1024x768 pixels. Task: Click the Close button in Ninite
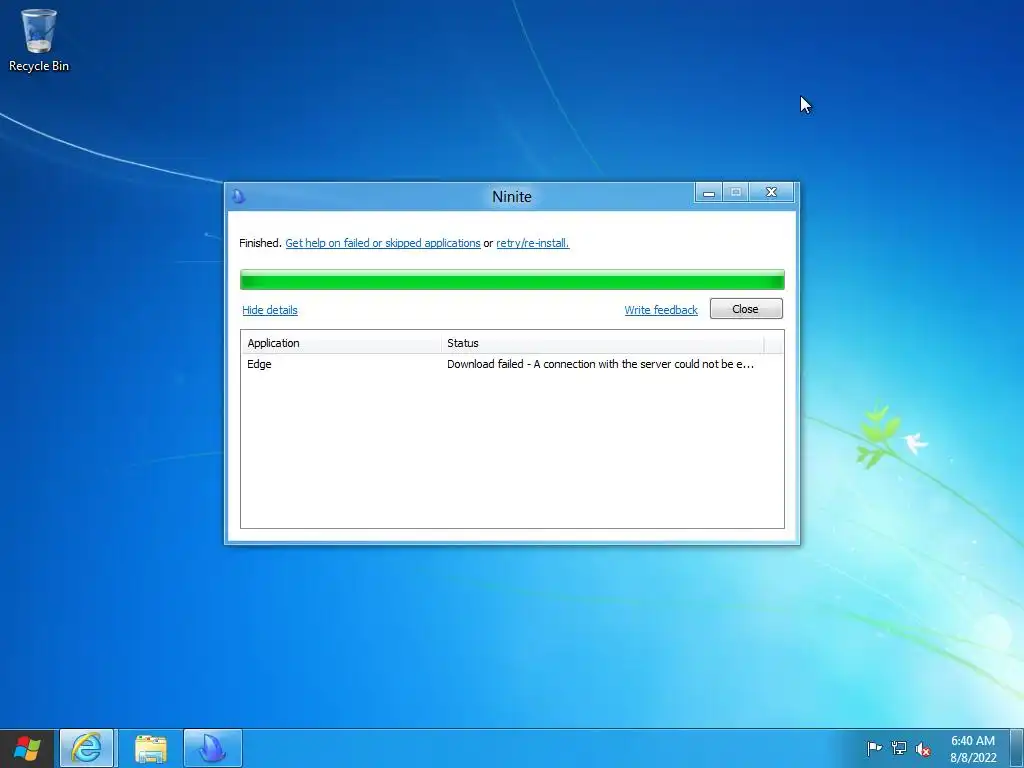click(746, 309)
